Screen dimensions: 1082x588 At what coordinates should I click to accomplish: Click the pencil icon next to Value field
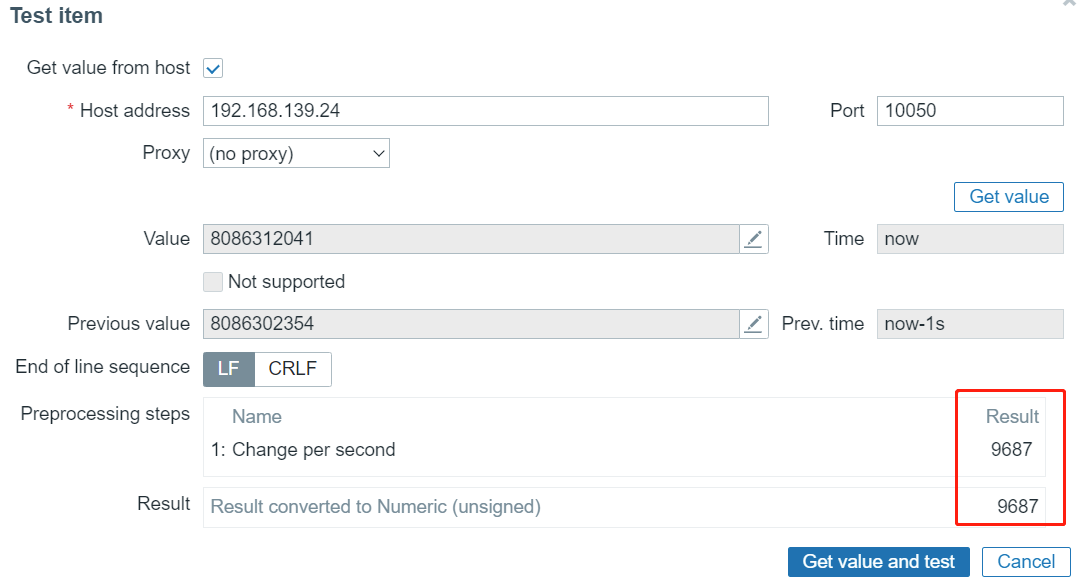click(754, 239)
